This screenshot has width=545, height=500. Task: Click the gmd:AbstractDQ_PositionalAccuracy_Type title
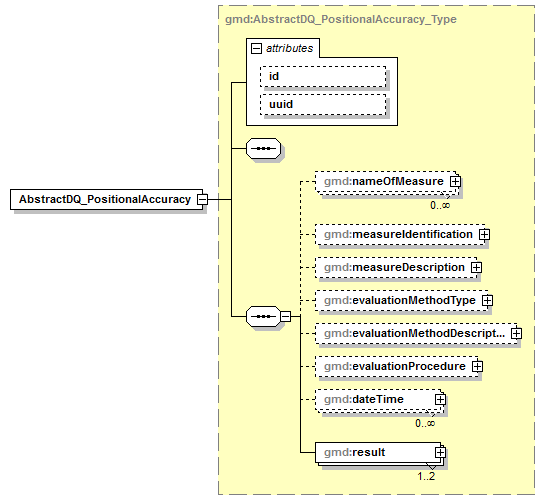pos(341,19)
